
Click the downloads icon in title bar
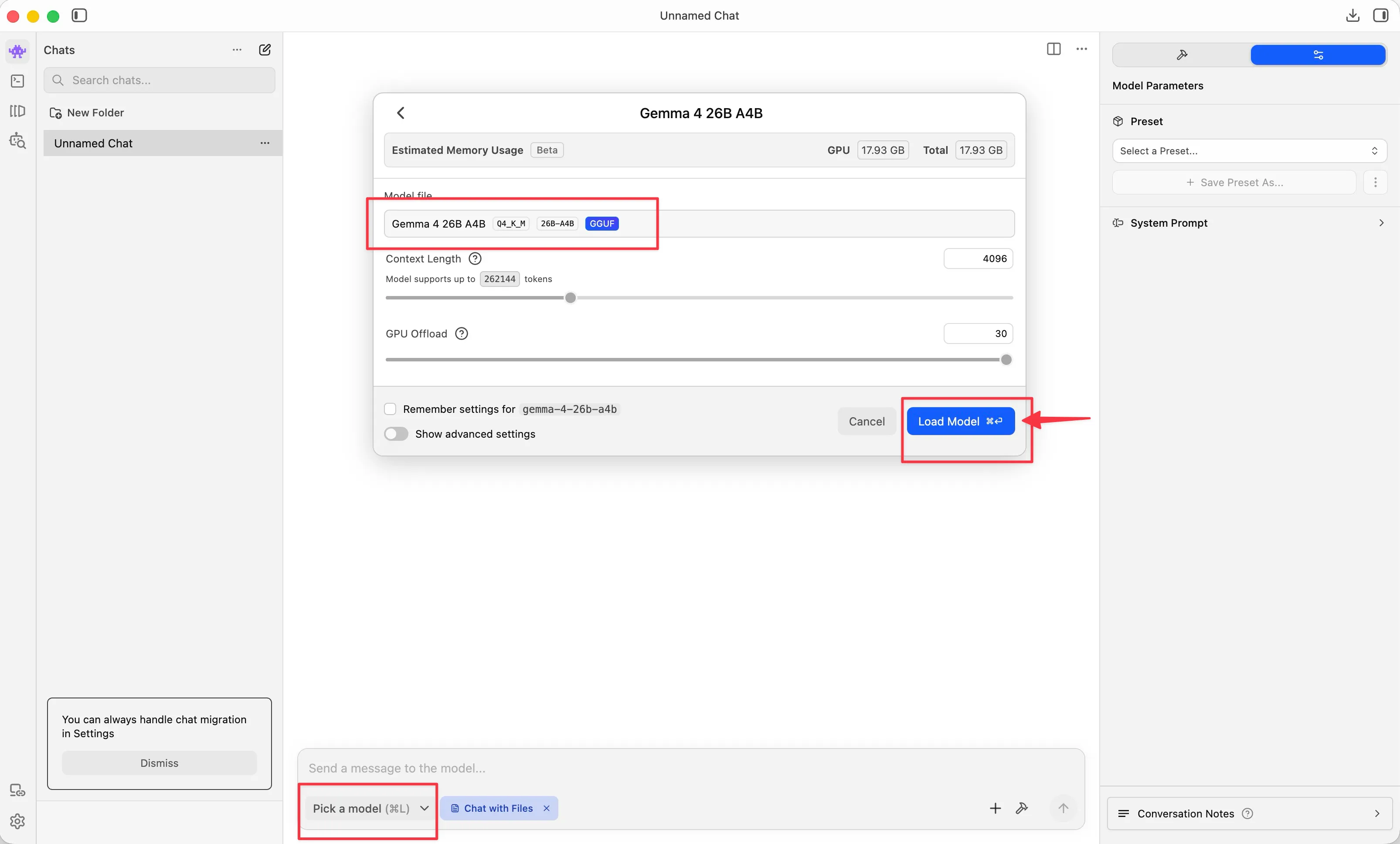pyautogui.click(x=1352, y=15)
